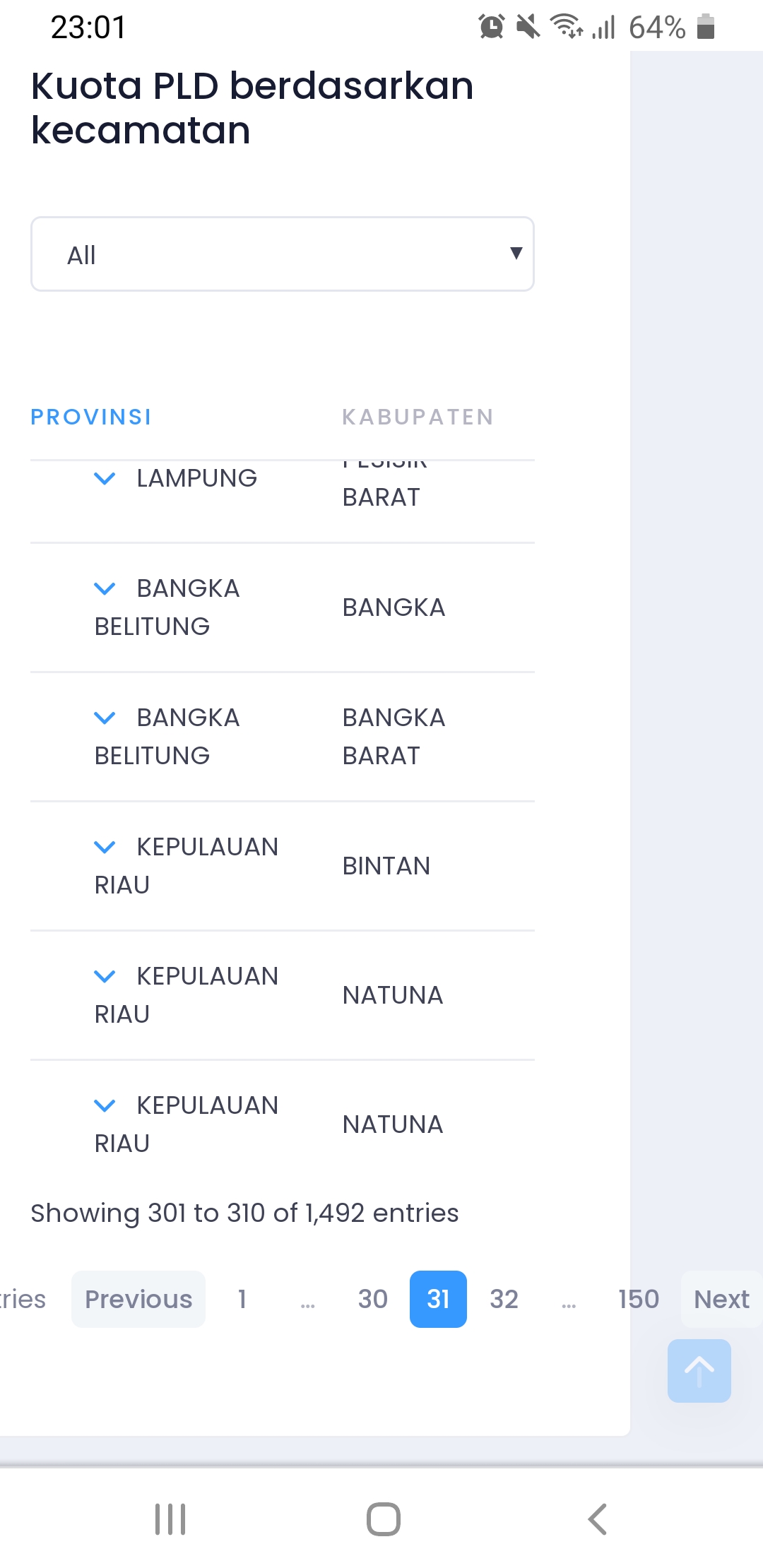Screen dimensions: 763x1568
Task: Expand the BANGKA BELITUNG – BANGKA BARAT row
Action: click(x=105, y=718)
